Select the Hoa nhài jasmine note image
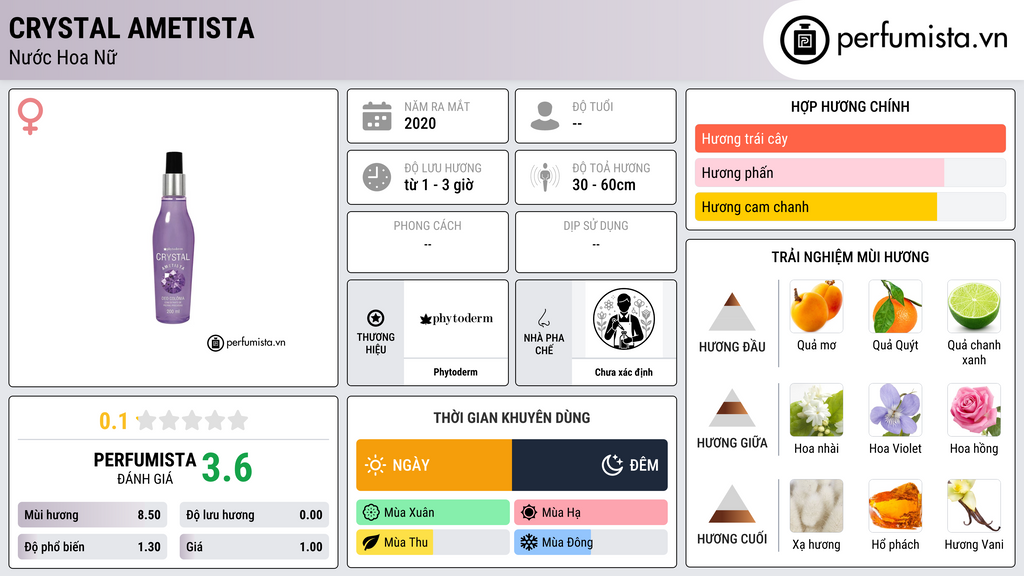The width and height of the screenshot is (1024, 576). point(816,409)
